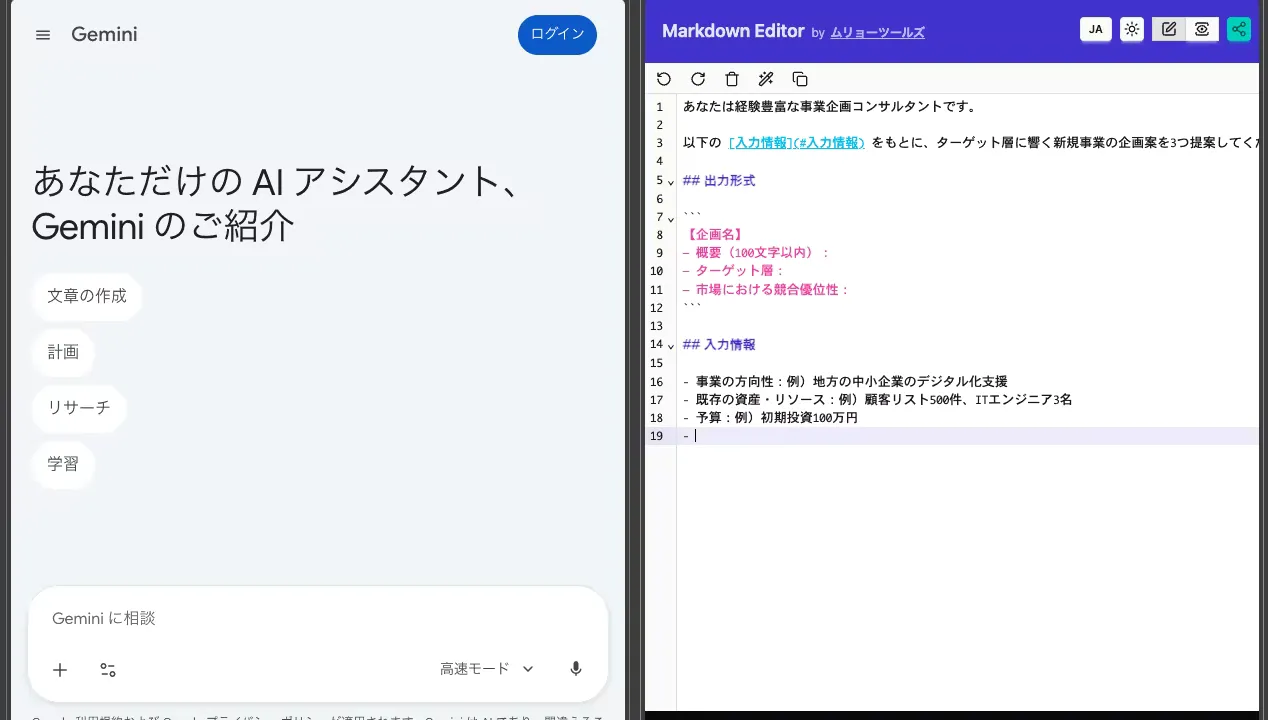Open the Gemini tools settings icon
This screenshot has height=720, width=1268.
[x=108, y=669]
